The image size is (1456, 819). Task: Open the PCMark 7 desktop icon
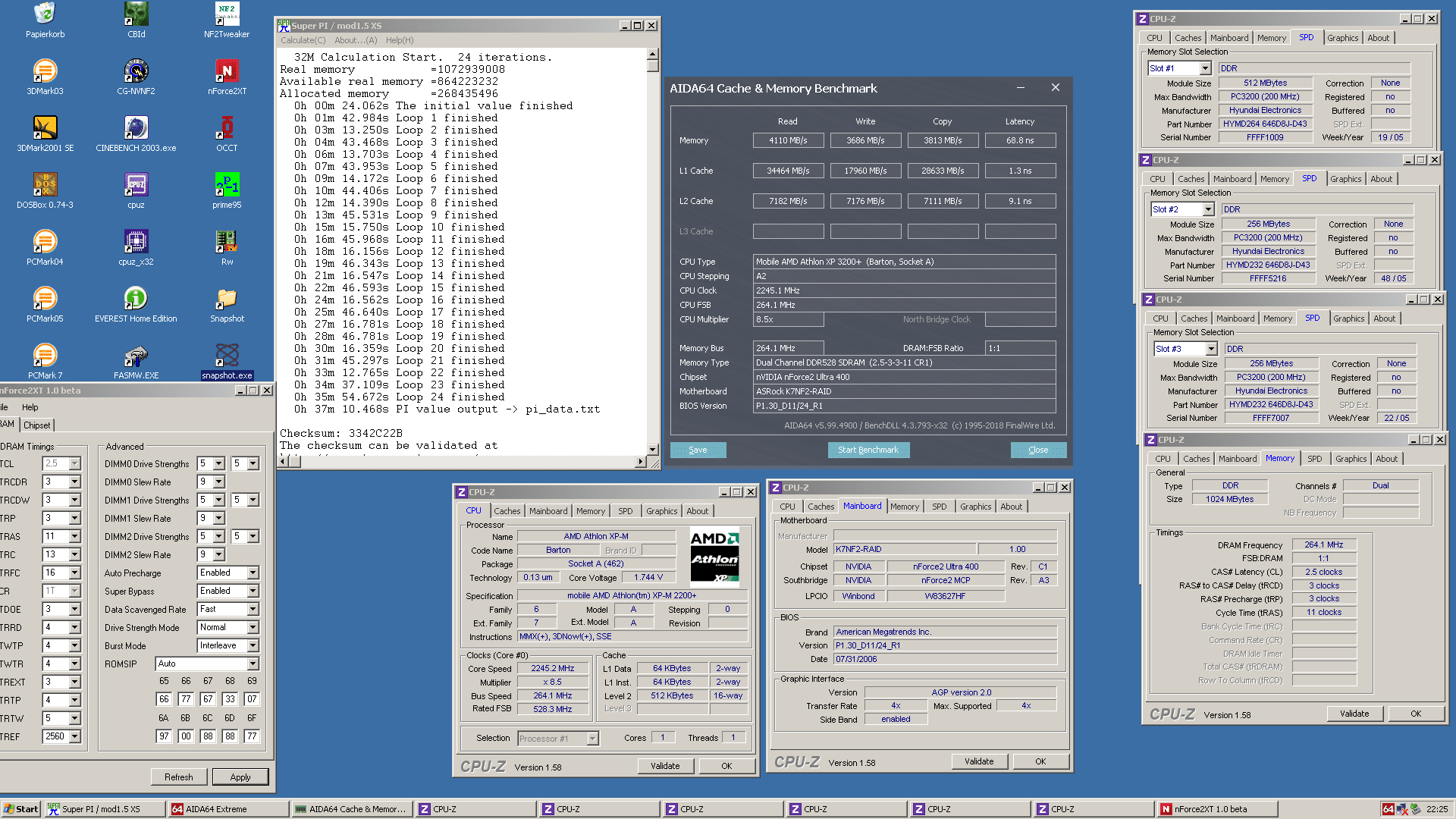45,361
